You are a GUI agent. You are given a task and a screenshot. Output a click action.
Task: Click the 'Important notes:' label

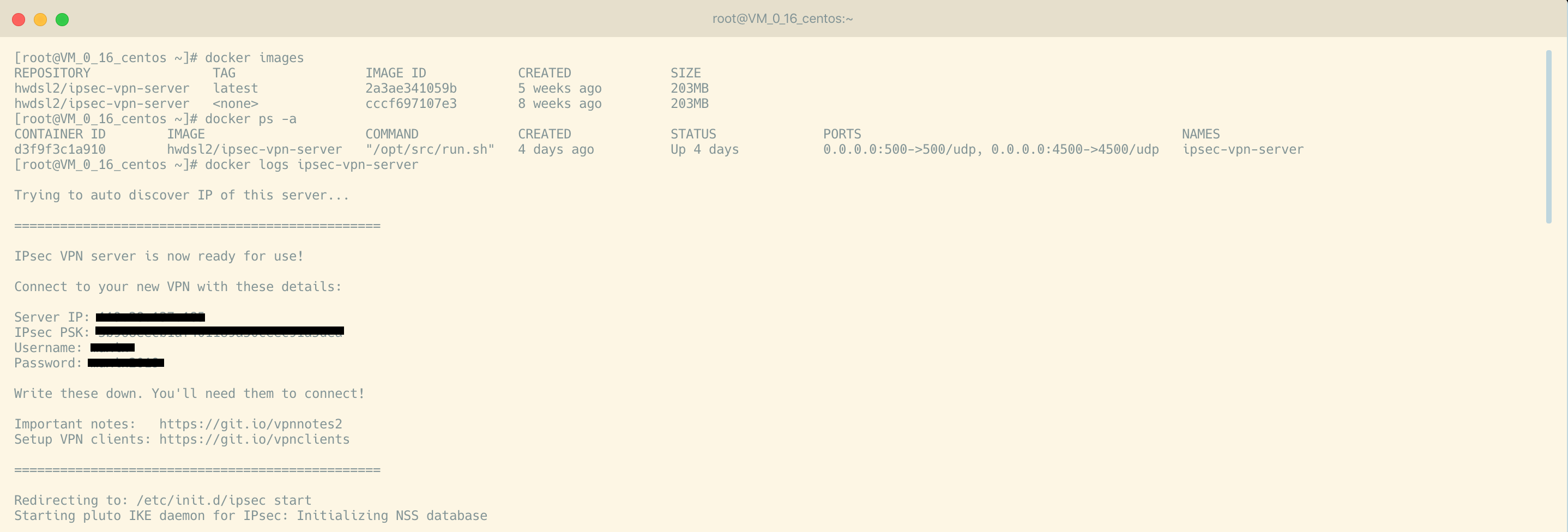pos(75,424)
